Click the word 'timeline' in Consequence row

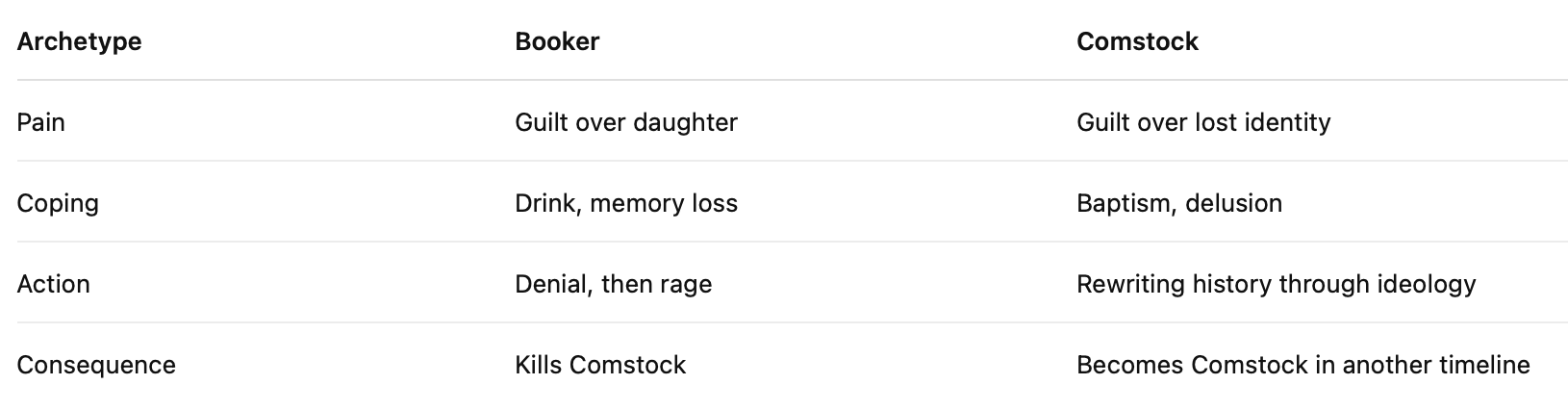point(1484,365)
